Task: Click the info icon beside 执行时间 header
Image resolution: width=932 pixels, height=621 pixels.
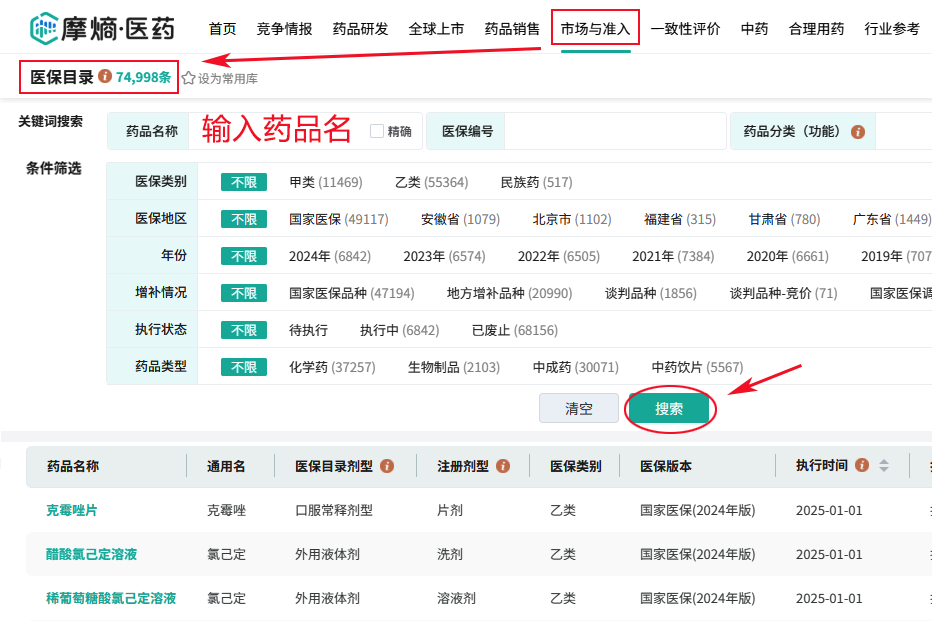Action: [862, 465]
